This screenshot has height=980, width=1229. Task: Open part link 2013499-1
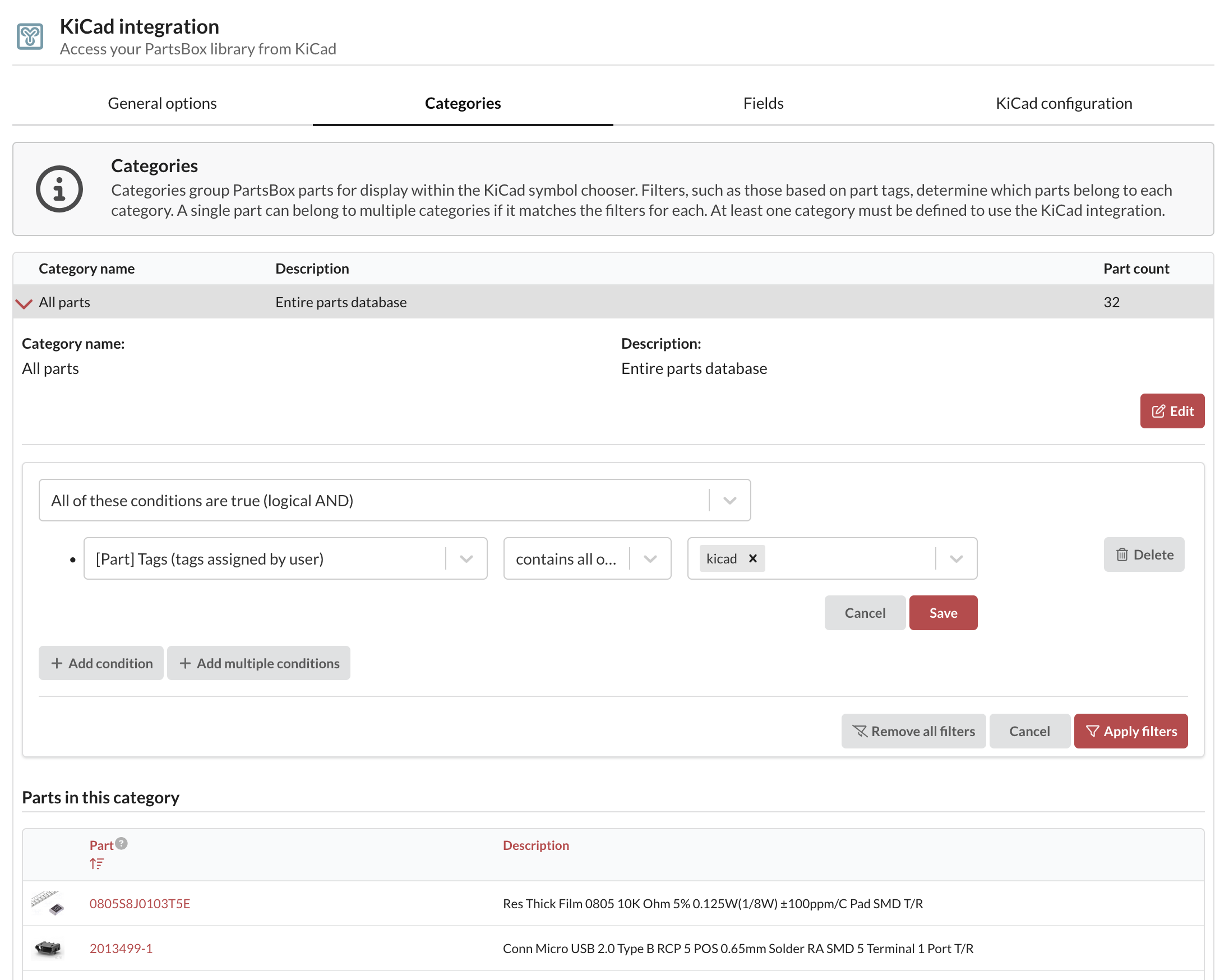coord(121,949)
